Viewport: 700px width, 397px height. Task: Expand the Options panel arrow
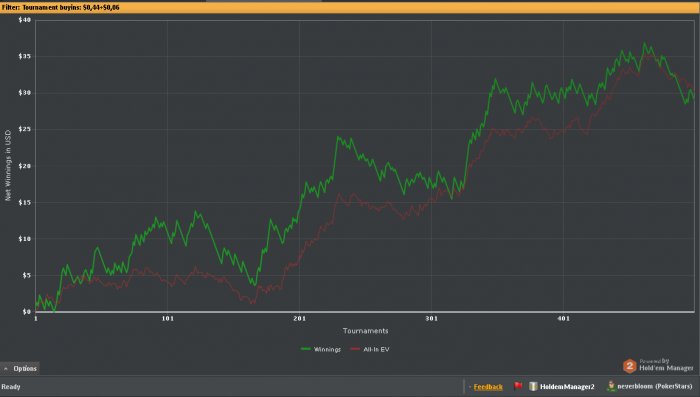pyautogui.click(x=6, y=368)
